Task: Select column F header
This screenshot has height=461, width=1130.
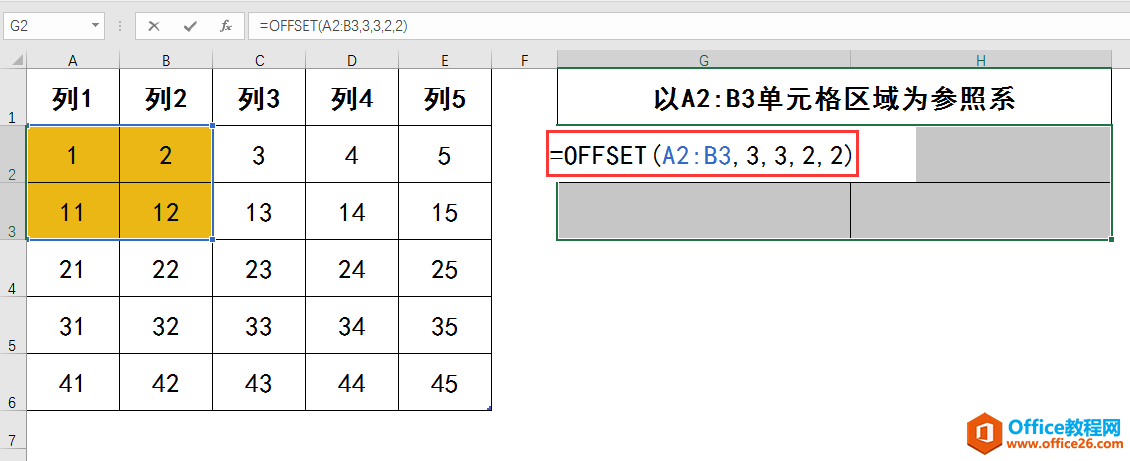Action: [524, 61]
